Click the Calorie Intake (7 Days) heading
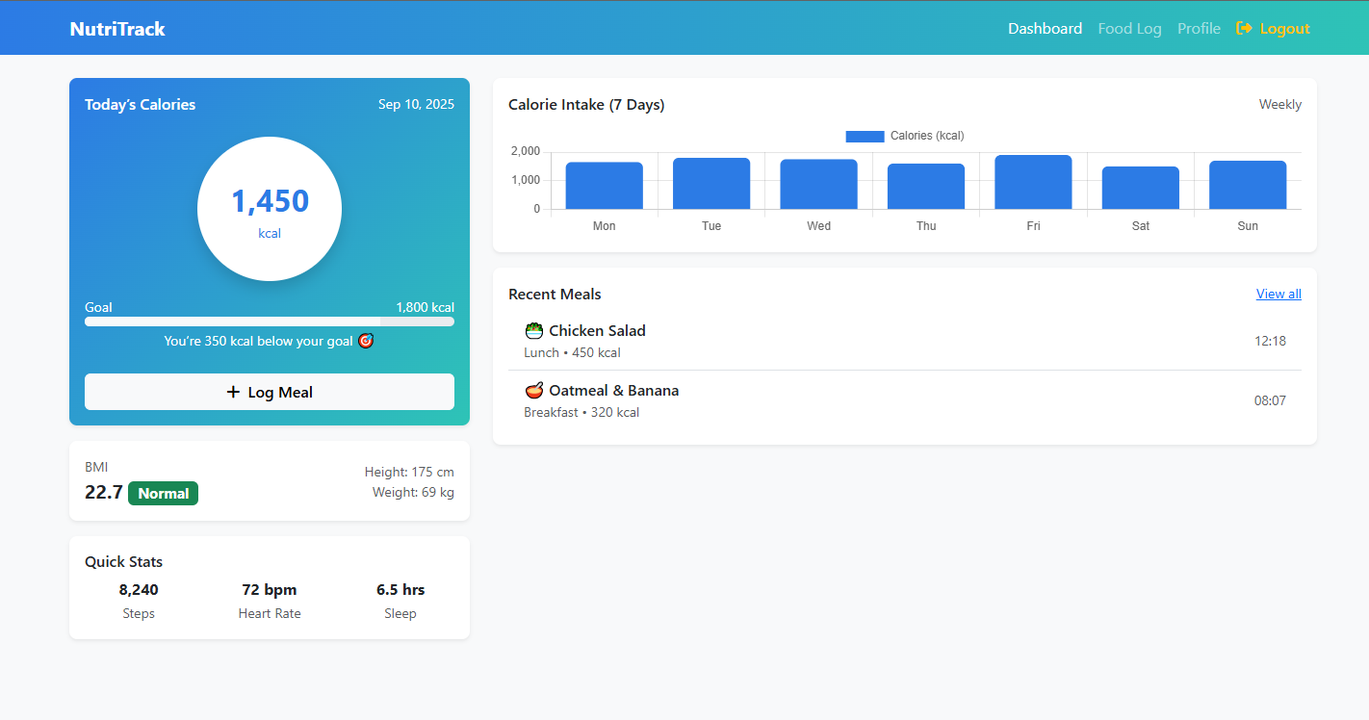This screenshot has width=1369, height=720. pyautogui.click(x=586, y=104)
